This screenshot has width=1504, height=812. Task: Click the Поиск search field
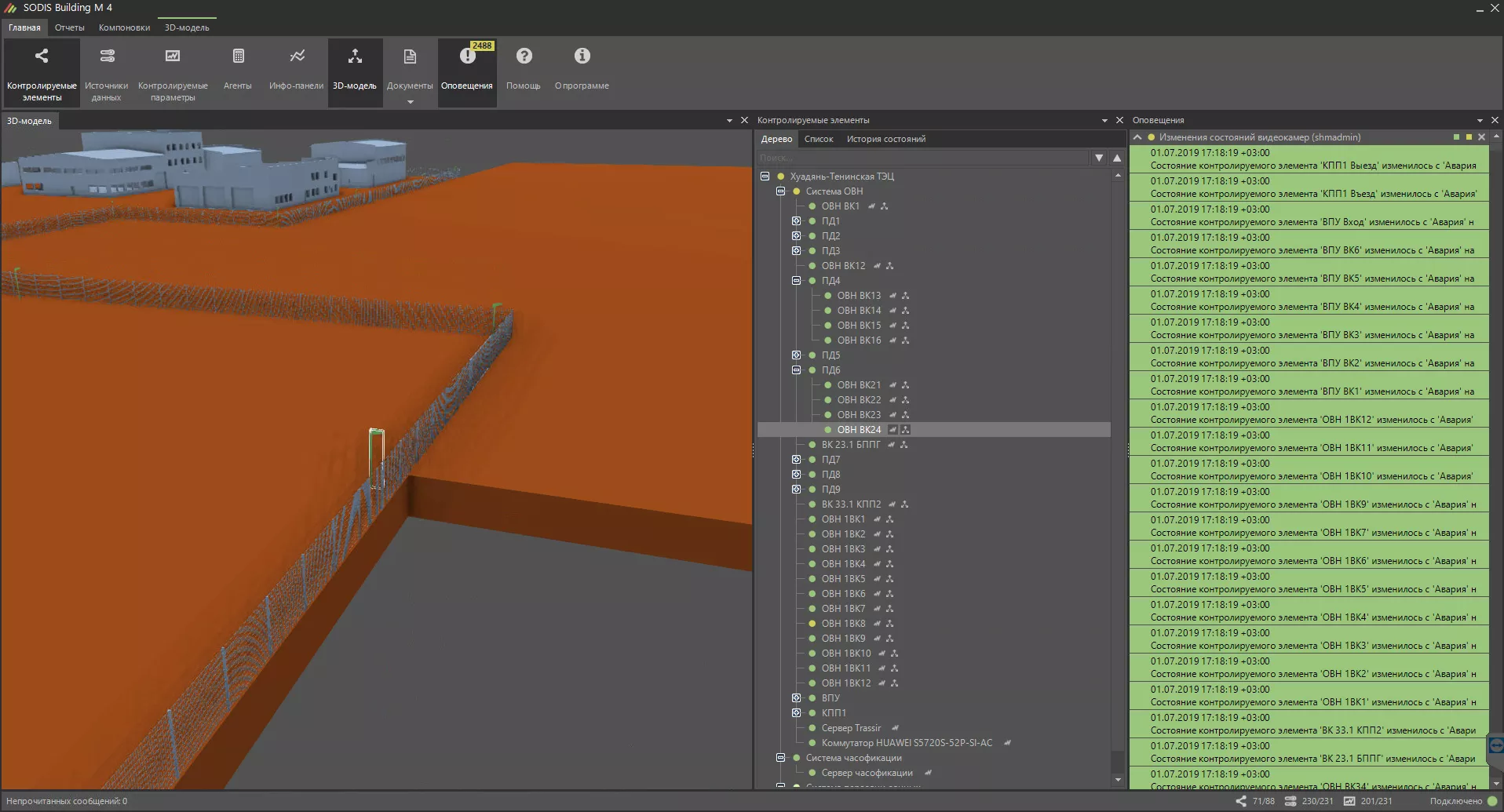tap(922, 158)
